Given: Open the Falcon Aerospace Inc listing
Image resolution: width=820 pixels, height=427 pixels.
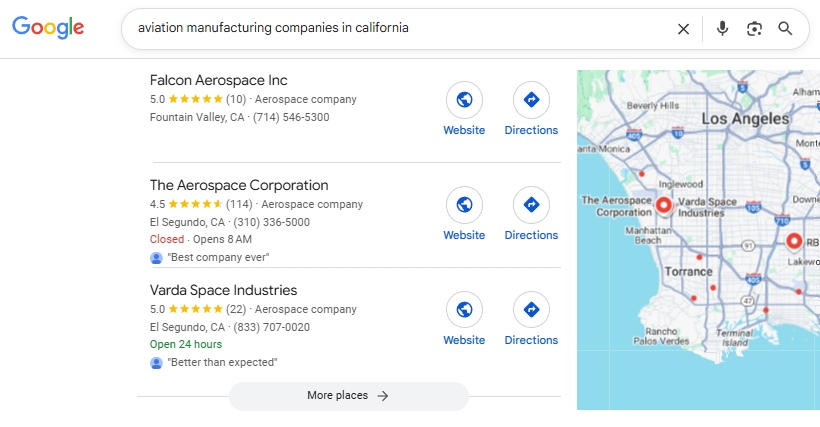Looking at the screenshot, I should 219,80.
